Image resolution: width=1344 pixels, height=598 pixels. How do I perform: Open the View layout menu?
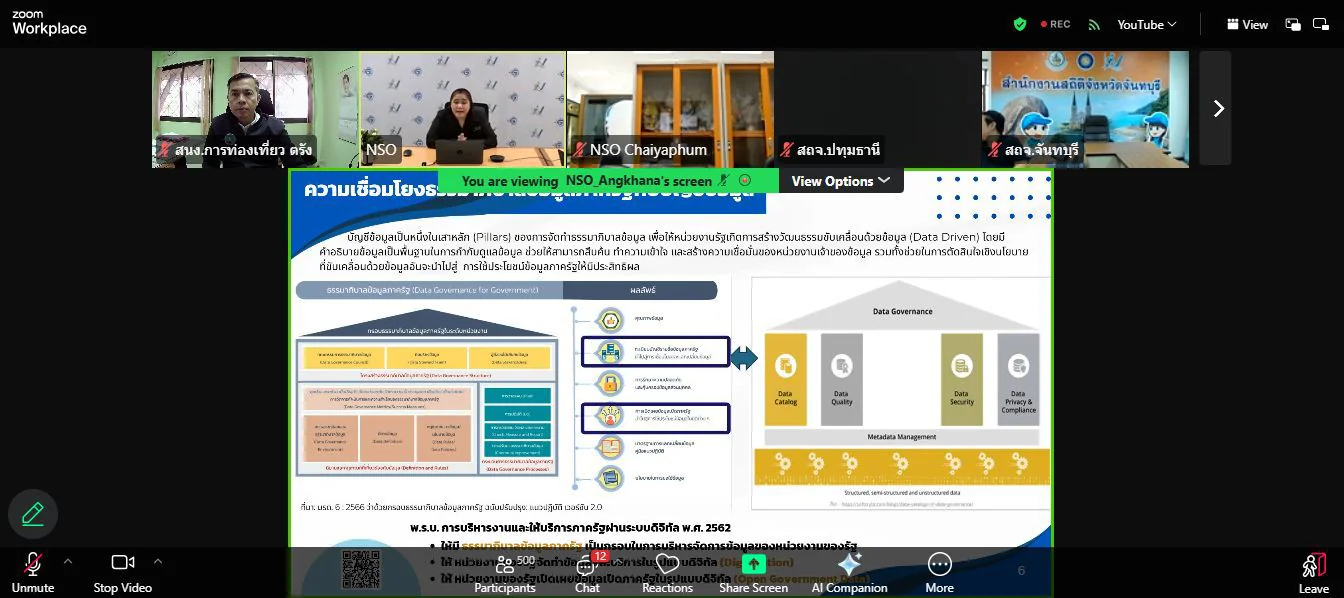point(1247,24)
